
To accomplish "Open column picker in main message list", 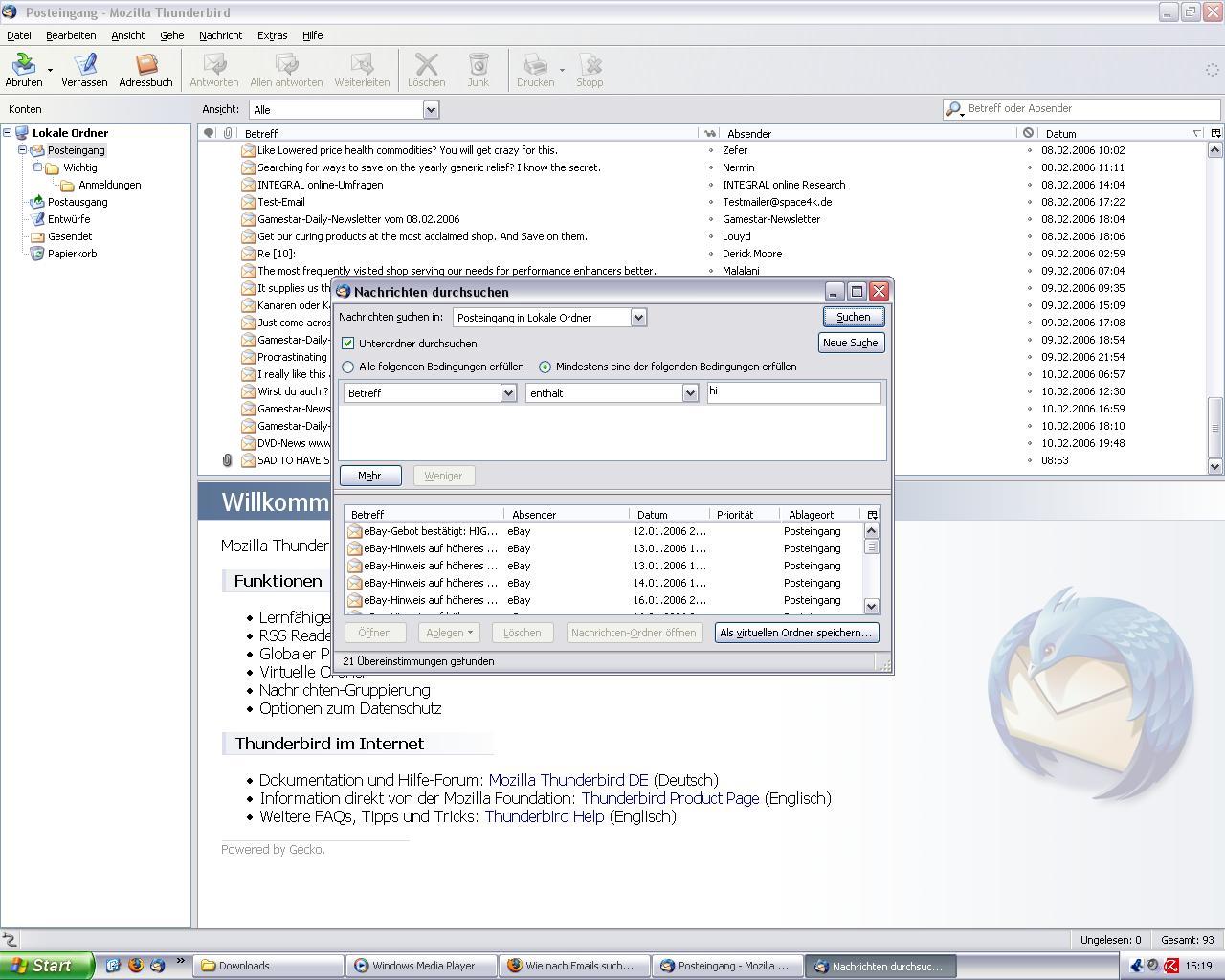I will 1215,133.
